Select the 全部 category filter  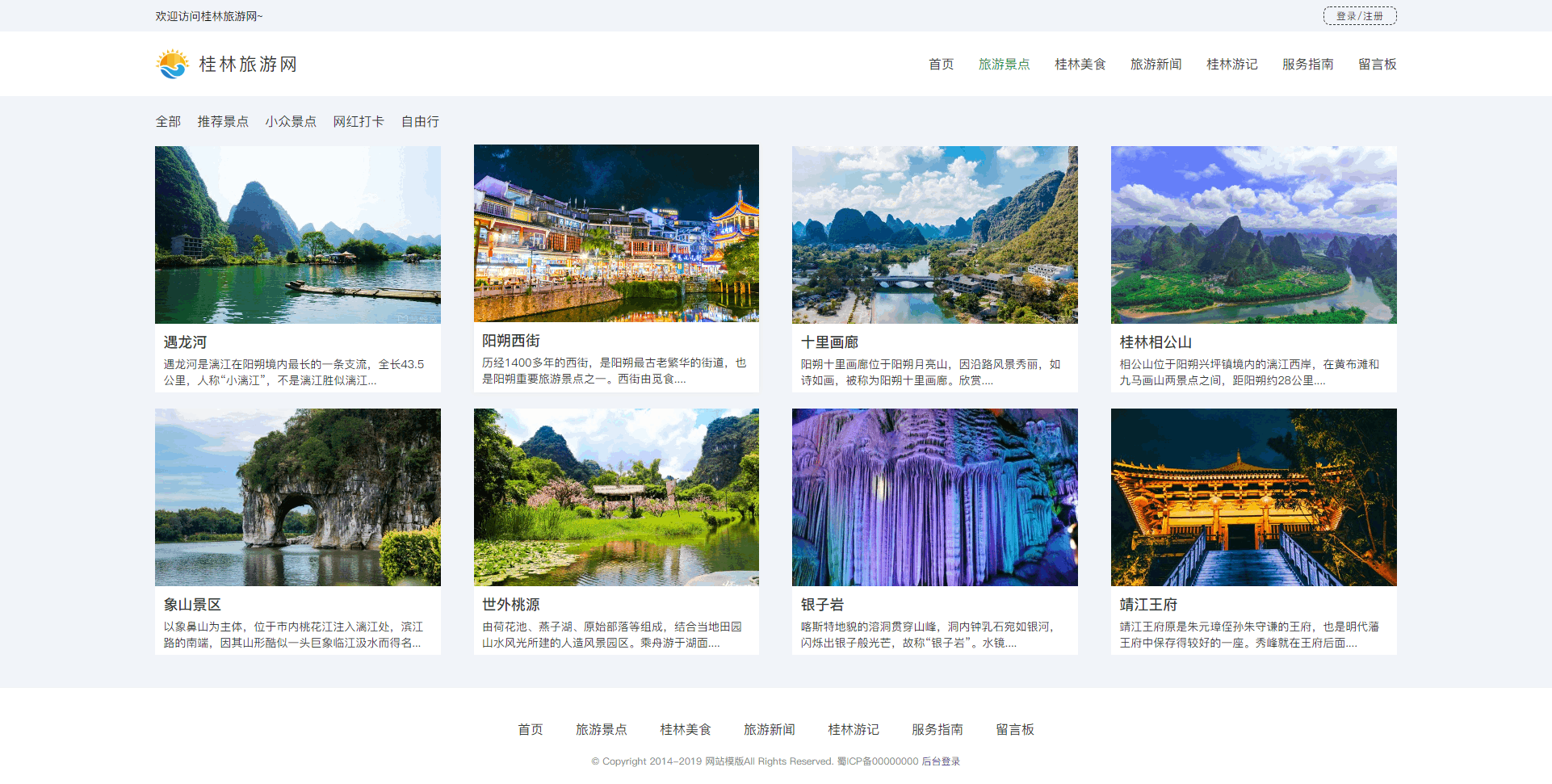tap(168, 121)
